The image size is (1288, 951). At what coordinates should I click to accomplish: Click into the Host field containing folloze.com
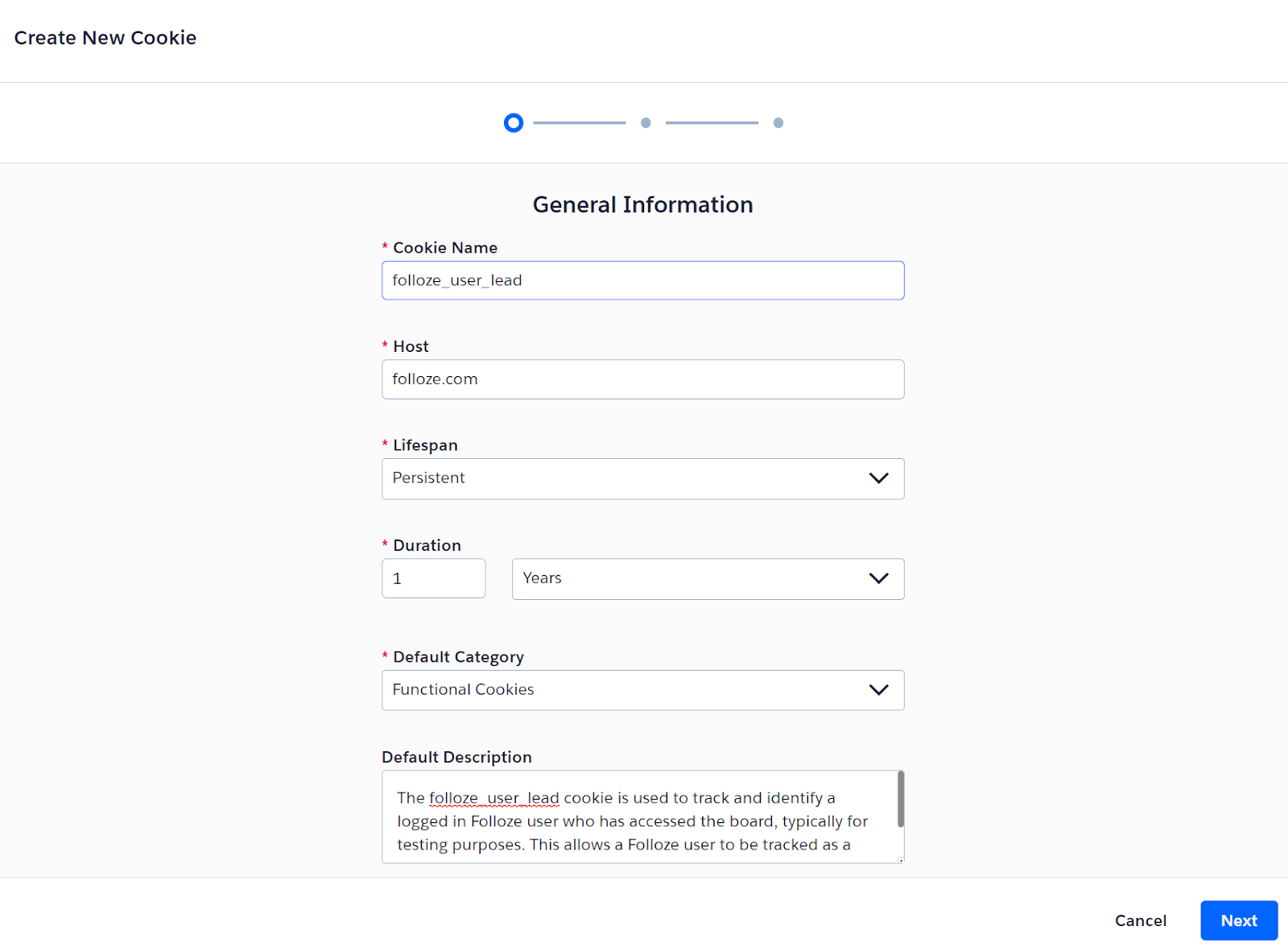tap(642, 379)
